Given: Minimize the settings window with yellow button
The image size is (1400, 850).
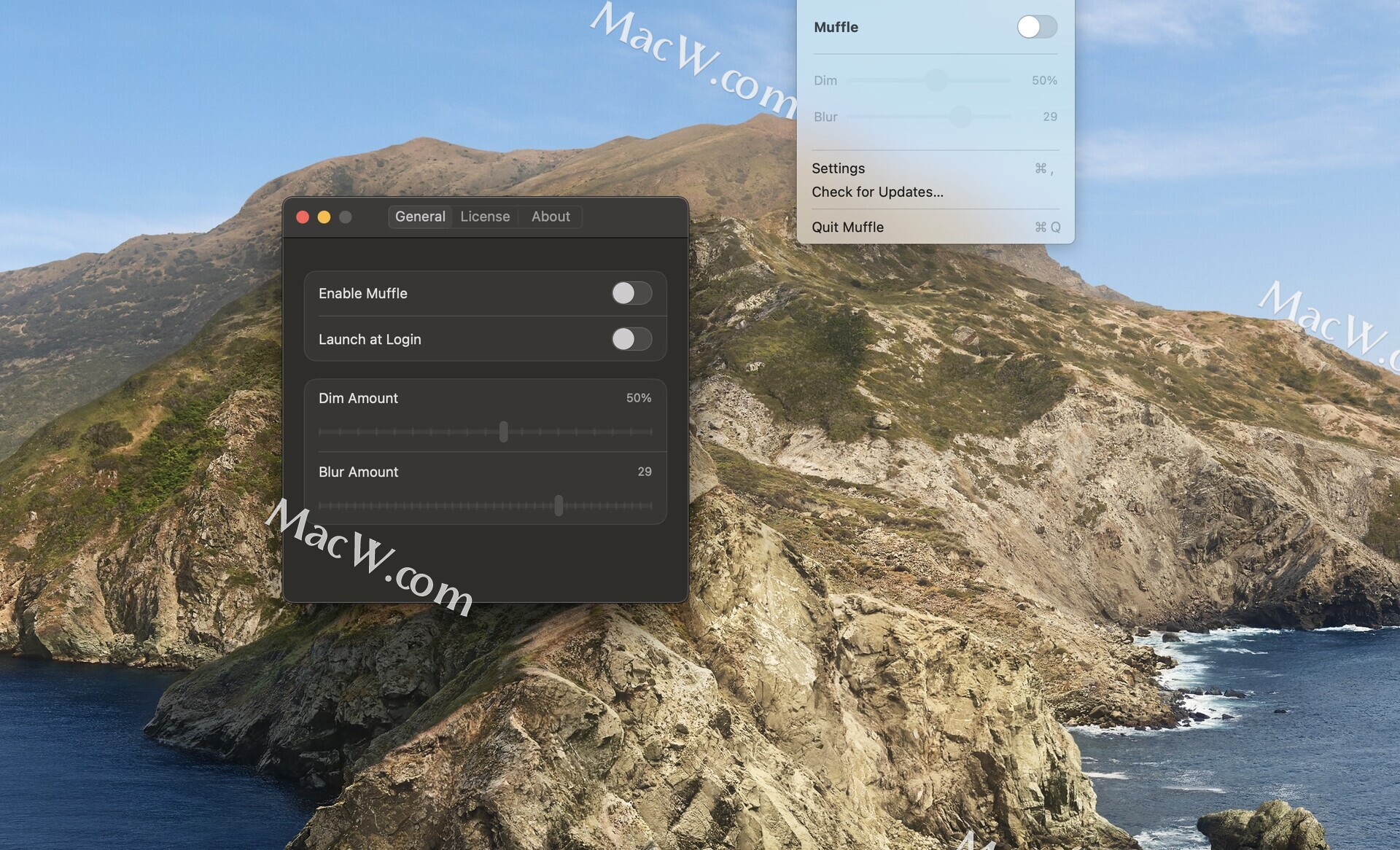Looking at the screenshot, I should pos(324,217).
